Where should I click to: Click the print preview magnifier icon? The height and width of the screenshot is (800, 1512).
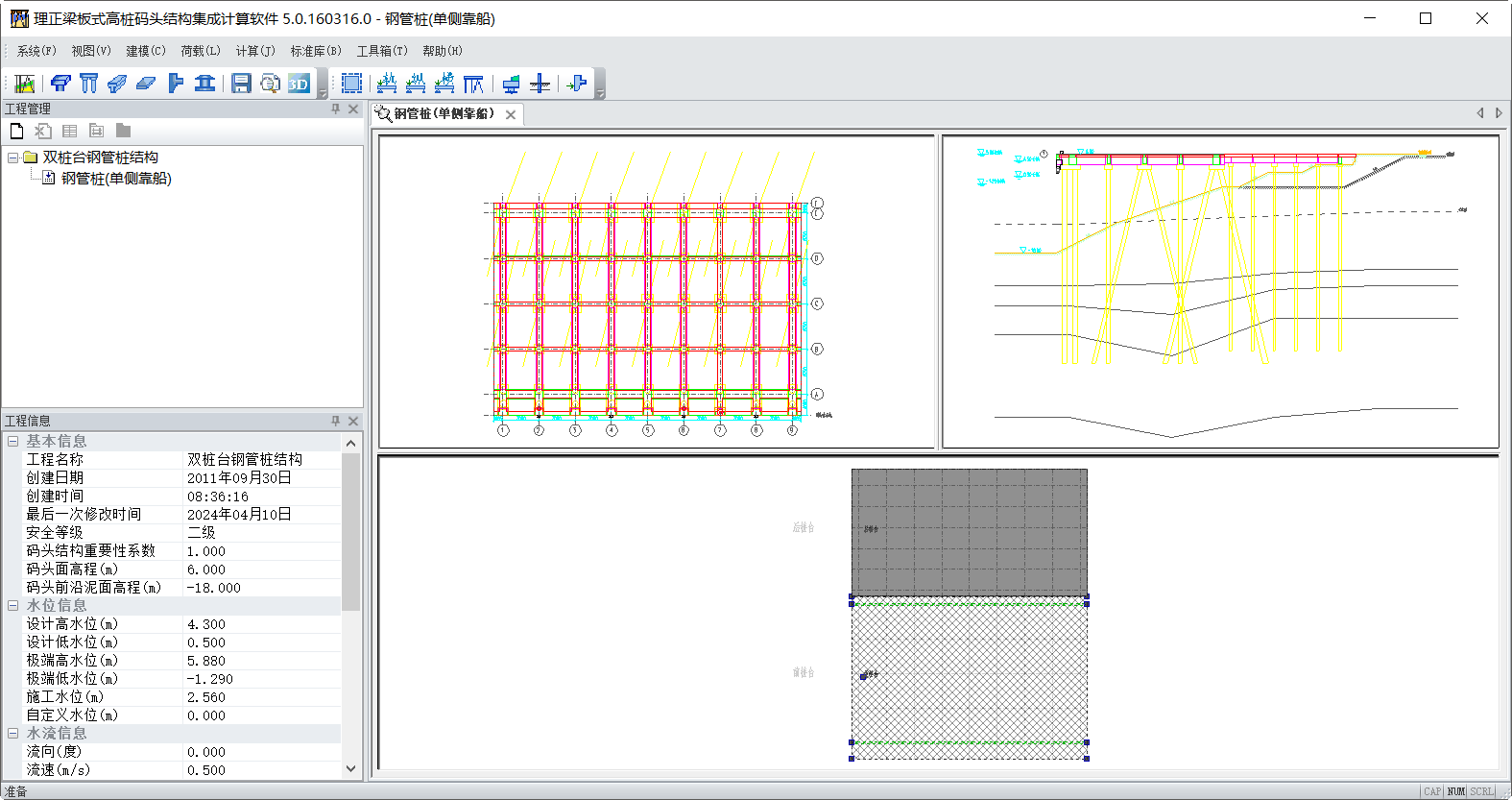271,84
